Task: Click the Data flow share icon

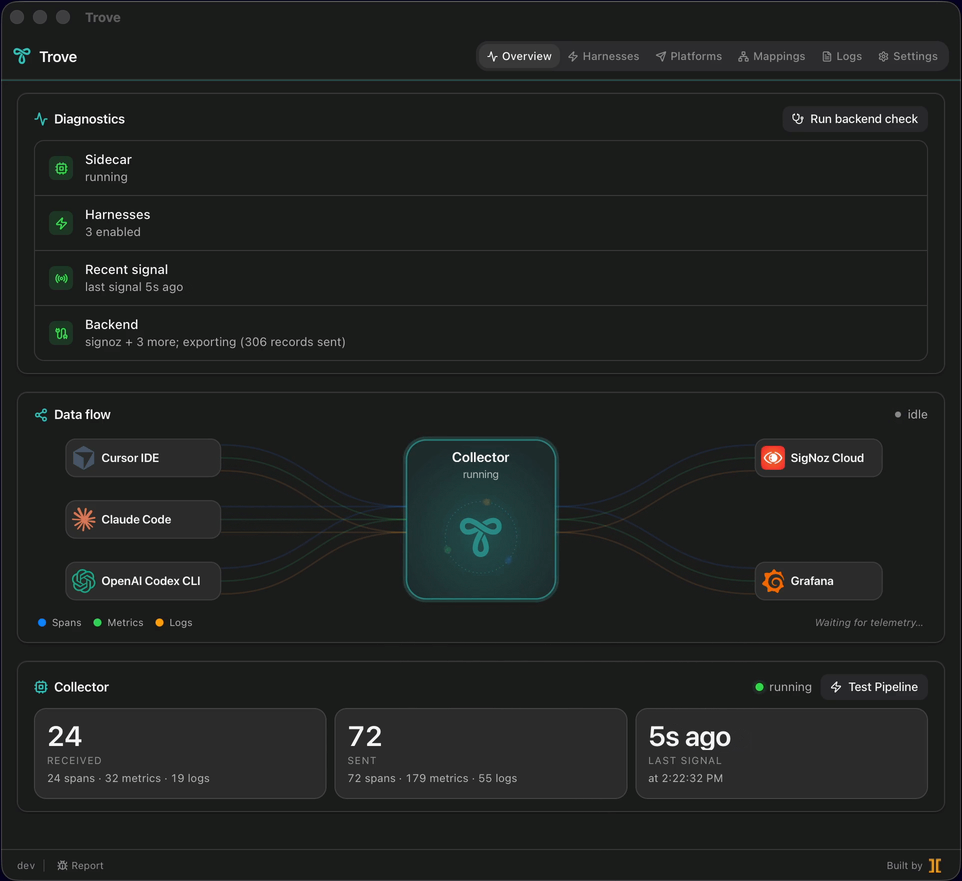Action: (x=41, y=415)
